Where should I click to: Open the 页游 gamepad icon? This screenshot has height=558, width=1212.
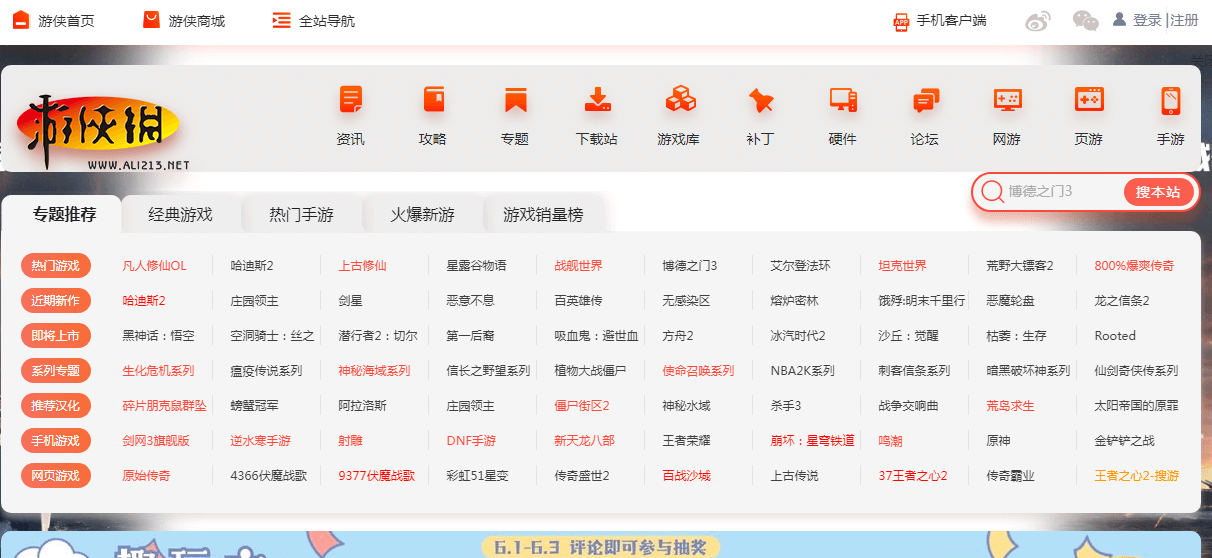tap(1089, 100)
